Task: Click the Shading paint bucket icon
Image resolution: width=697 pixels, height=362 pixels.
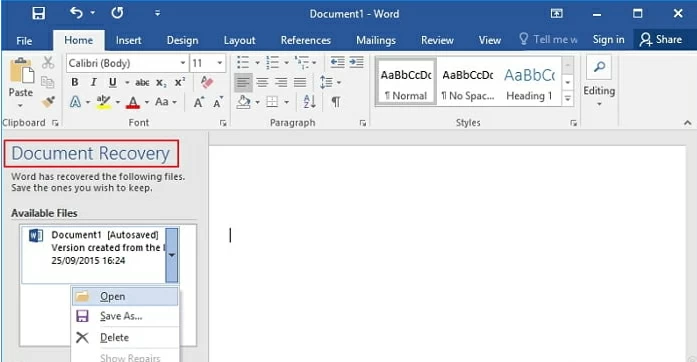Action: coord(244,102)
